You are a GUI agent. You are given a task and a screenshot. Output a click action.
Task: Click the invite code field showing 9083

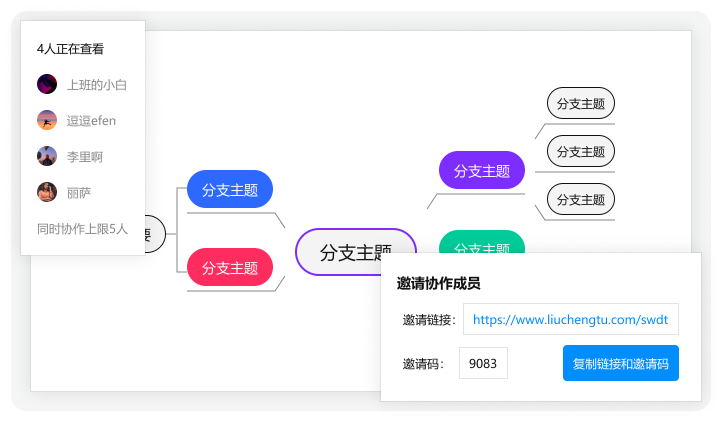(x=483, y=363)
